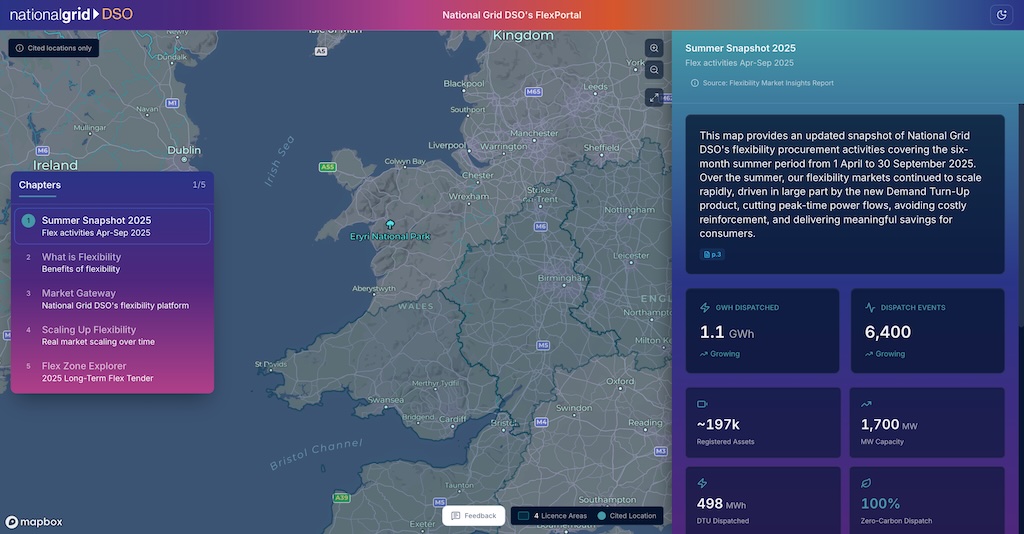Collapse the Chapters panel header
This screenshot has width=1024, height=534.
112,185
